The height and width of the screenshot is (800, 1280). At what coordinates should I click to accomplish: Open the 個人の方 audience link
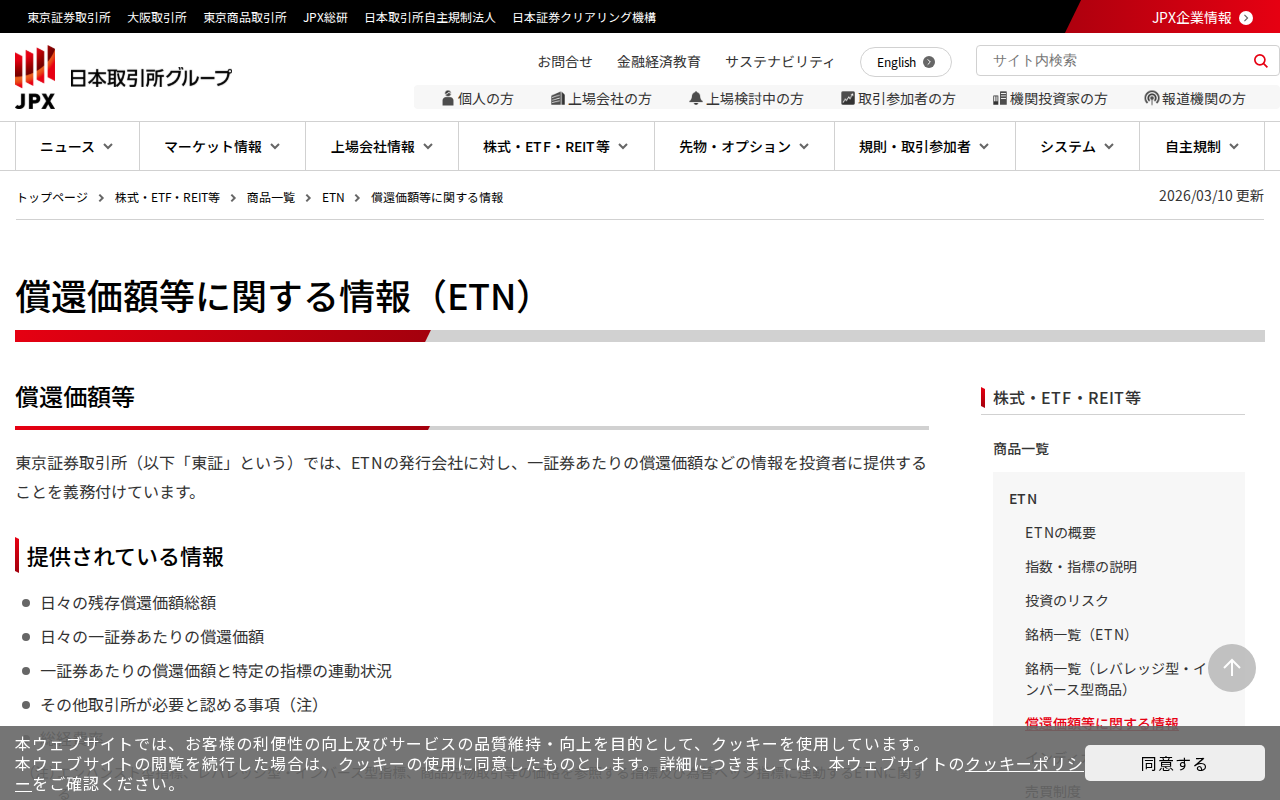coord(478,98)
